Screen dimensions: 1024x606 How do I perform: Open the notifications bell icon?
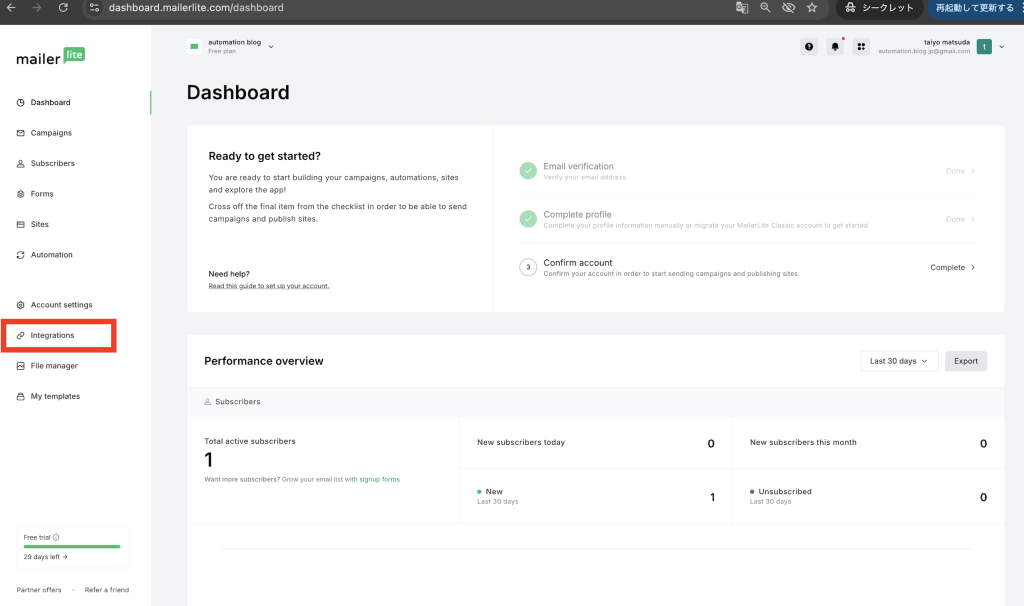(x=835, y=47)
